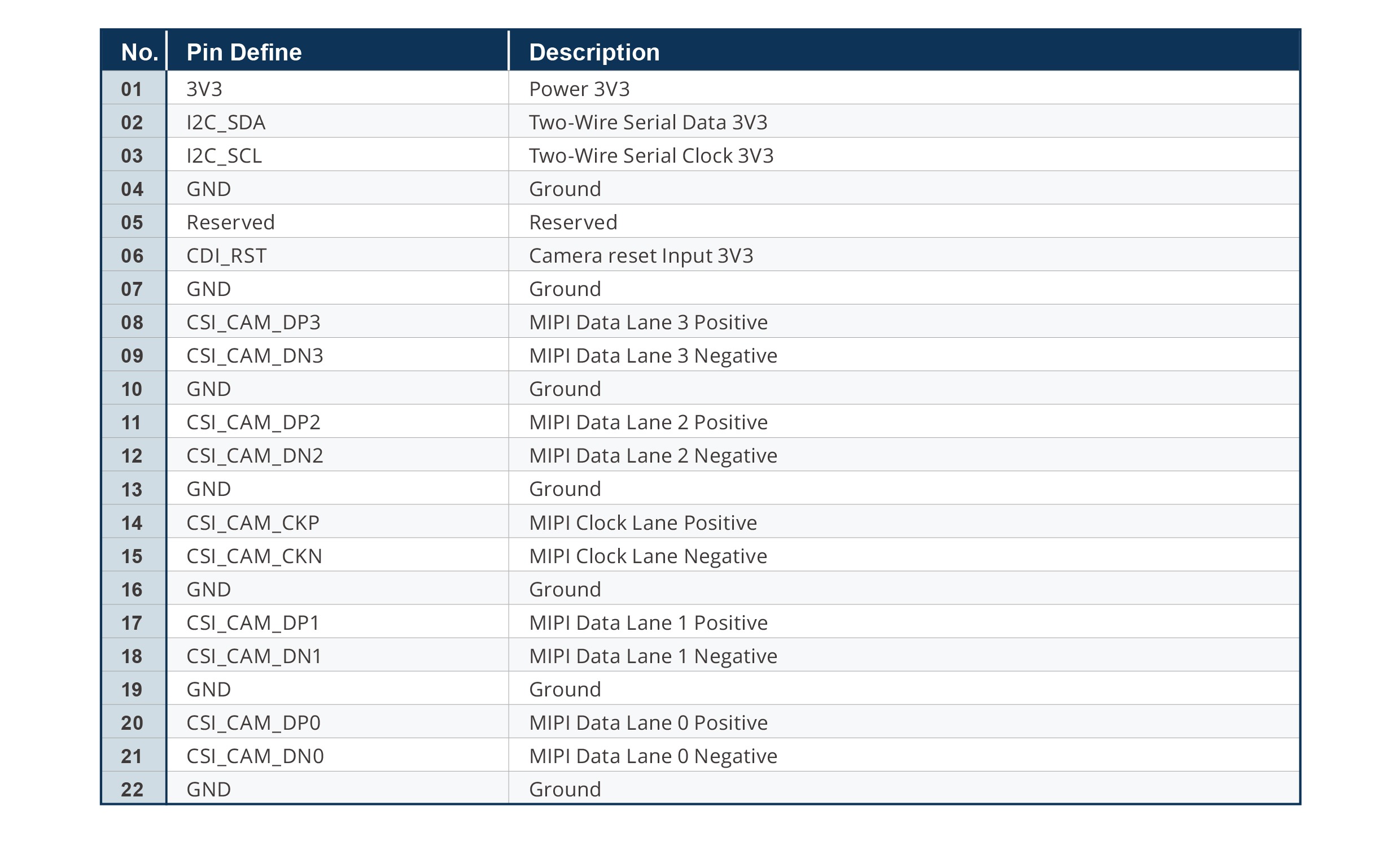Click the "MIPI Clock Lane Negative" description

[x=648, y=556]
